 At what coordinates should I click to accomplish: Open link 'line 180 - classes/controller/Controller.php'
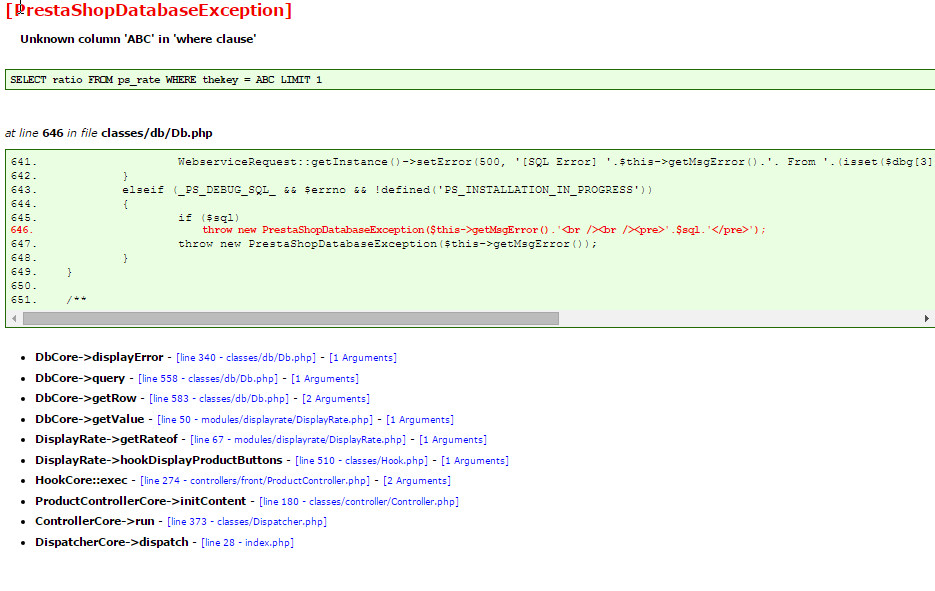(359, 502)
